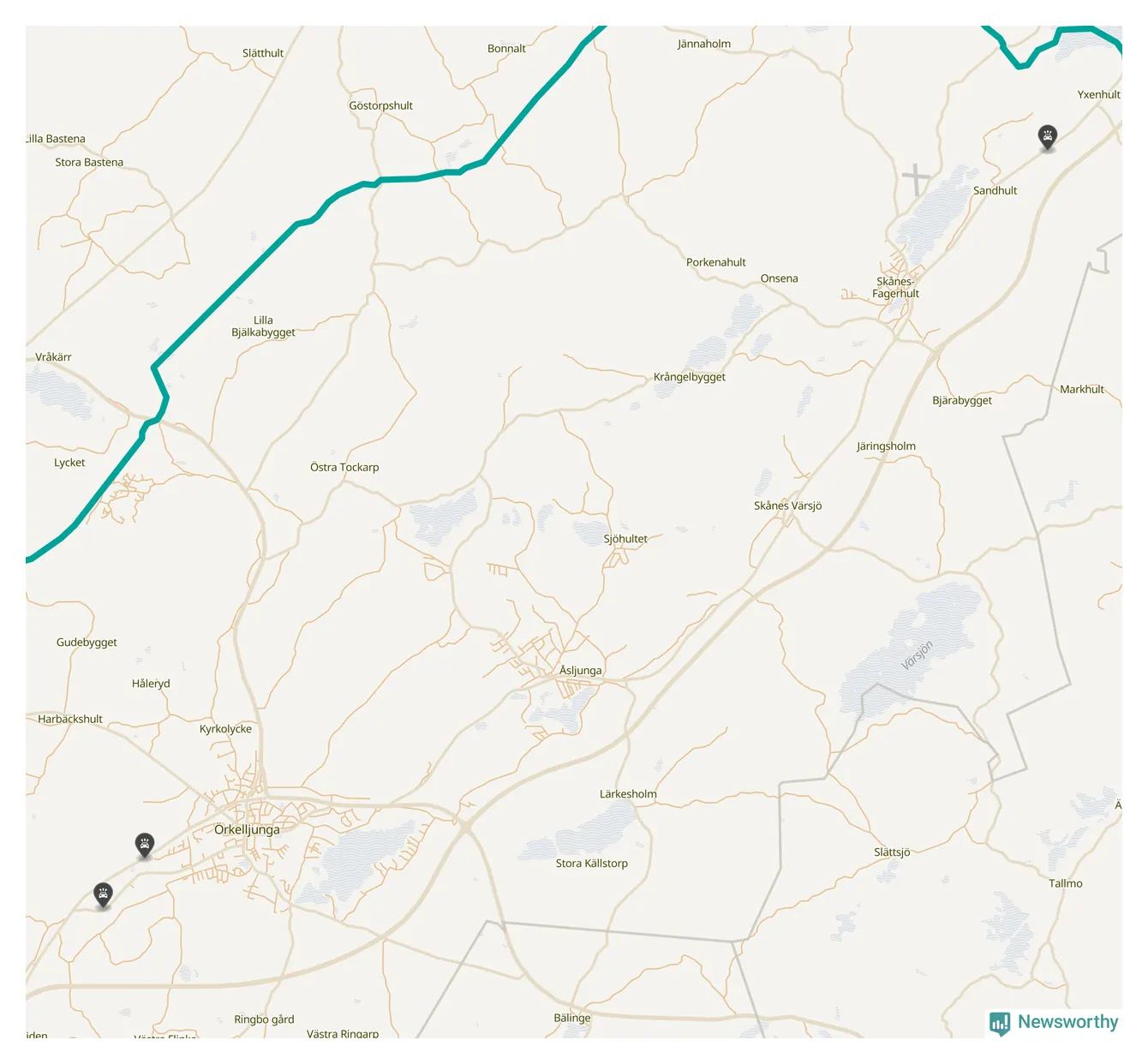Viewport: 1148px width, 1064px height.
Task: Click the Skånes-Fagerhult label
Action: [x=895, y=287]
